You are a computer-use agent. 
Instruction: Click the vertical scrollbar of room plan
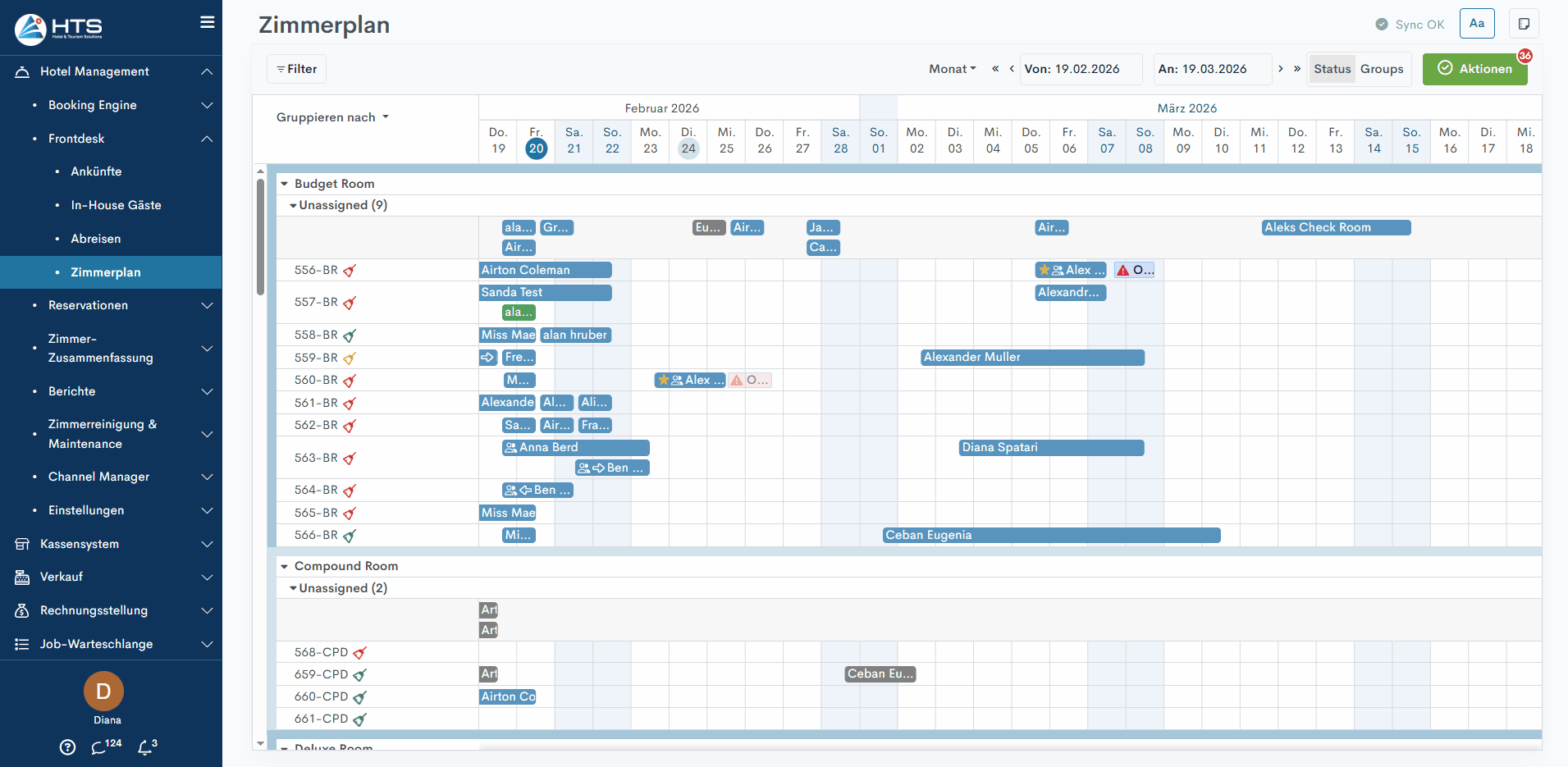260,238
